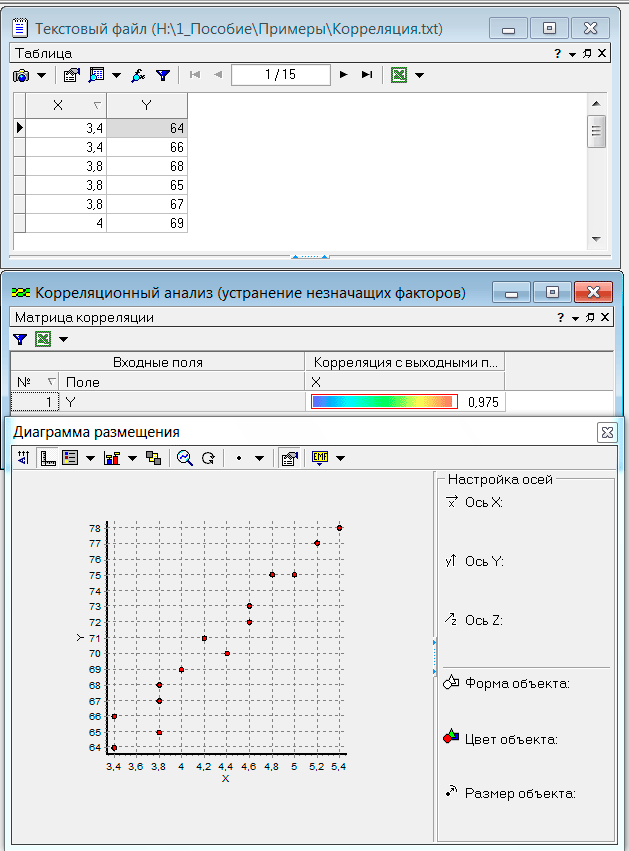Select the cell with value 64 in the Y column
629x851 pixels.
147,128
